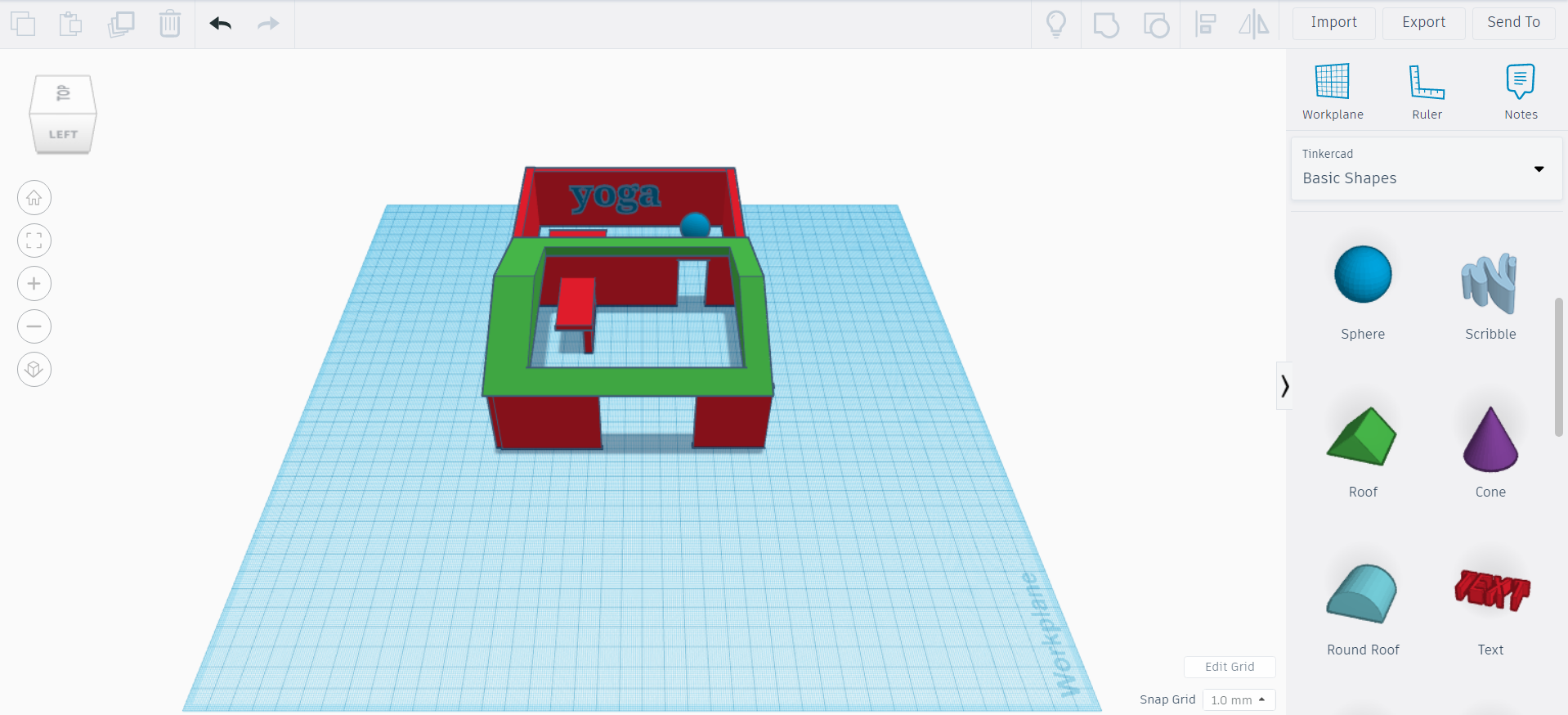1568x715 pixels.
Task: Click the Edit Grid button
Action: pyautogui.click(x=1230, y=667)
